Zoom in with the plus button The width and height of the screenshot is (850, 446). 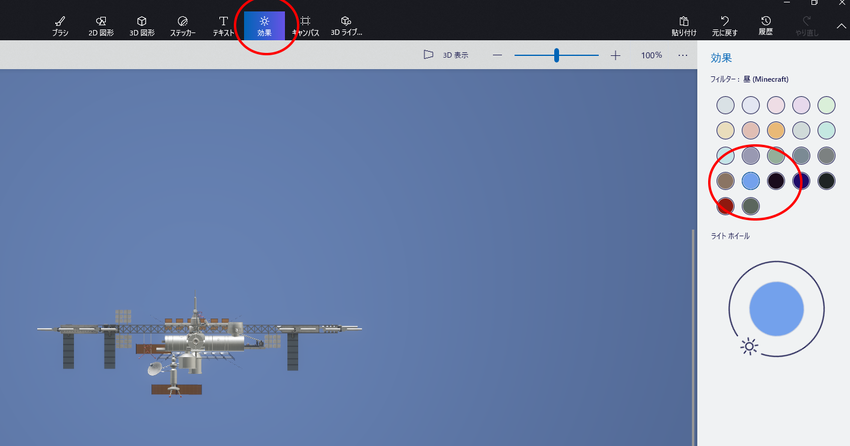[x=615, y=55]
